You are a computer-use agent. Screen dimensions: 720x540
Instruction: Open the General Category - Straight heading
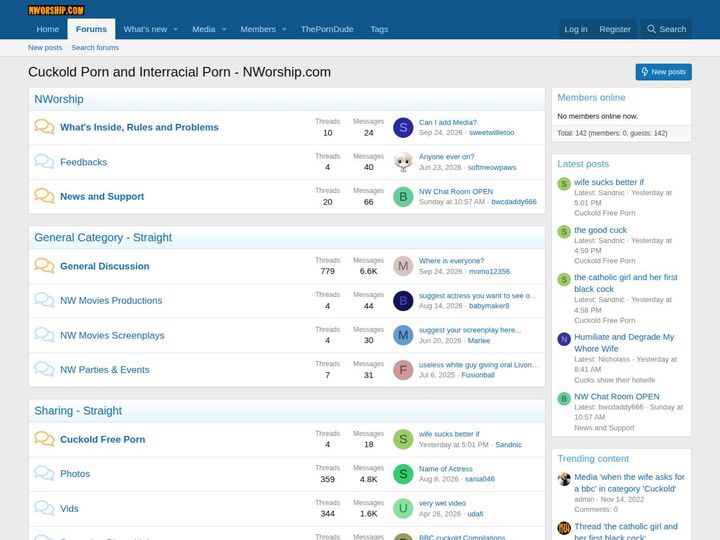(103, 237)
